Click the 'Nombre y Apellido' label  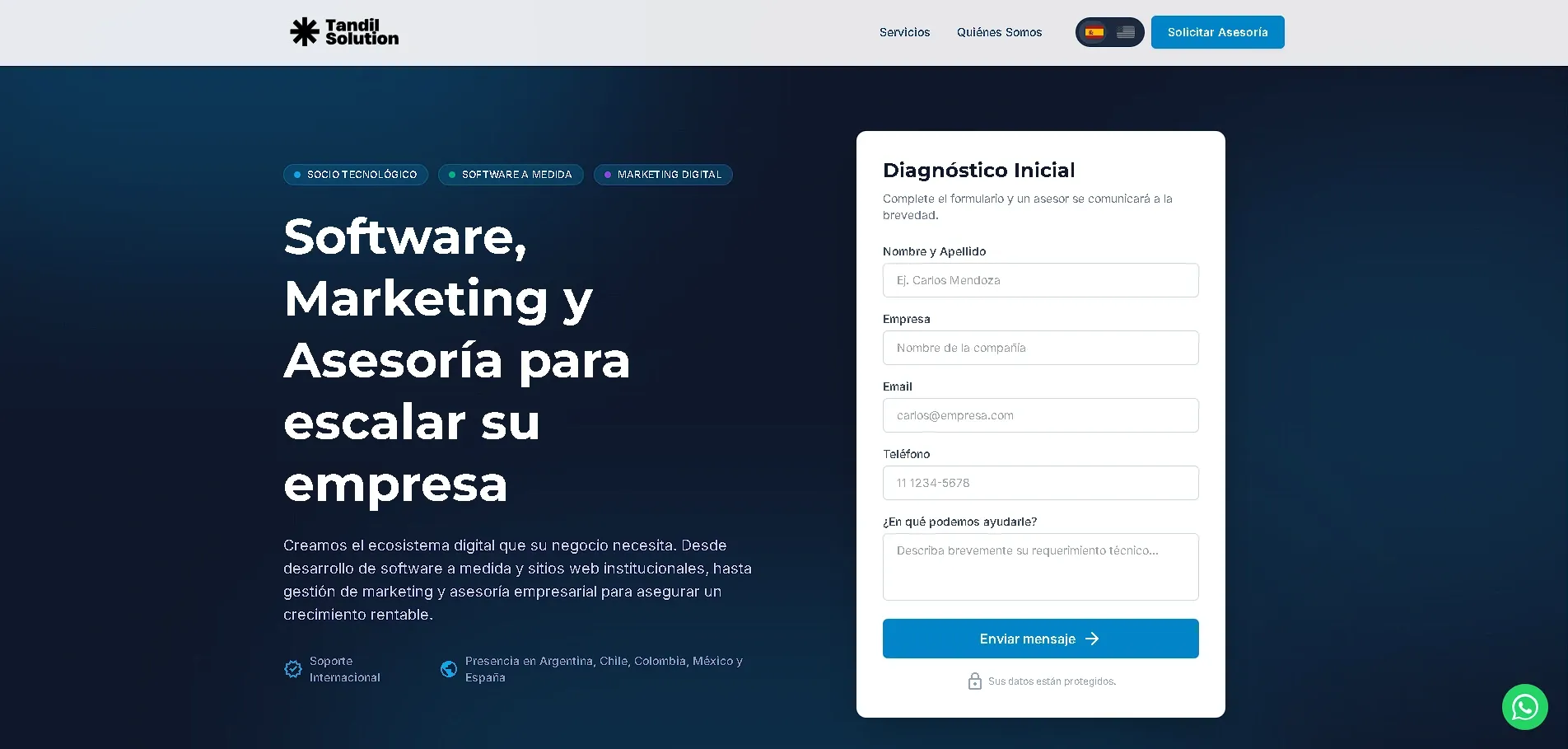click(x=934, y=251)
